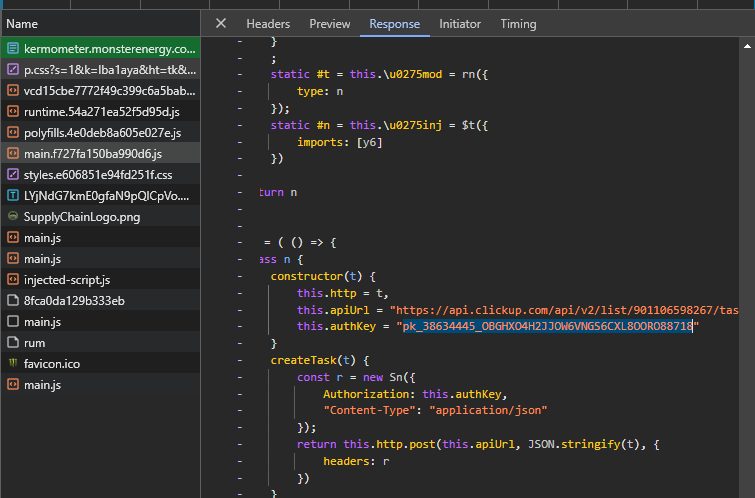This screenshot has height=498, width=755.
Task: Click the 'static #t' code line
Action: tap(379, 74)
